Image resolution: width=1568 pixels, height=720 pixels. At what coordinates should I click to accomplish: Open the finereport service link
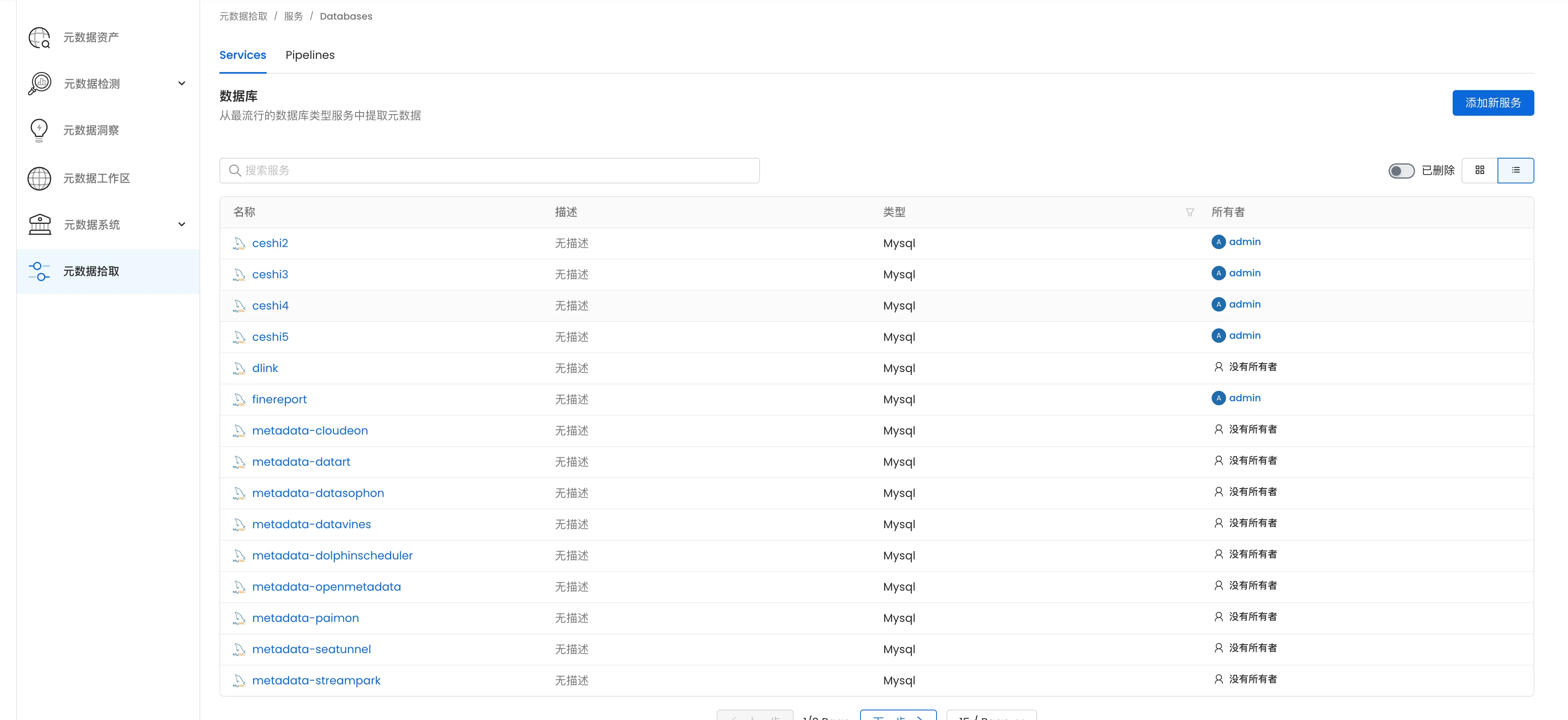[279, 399]
